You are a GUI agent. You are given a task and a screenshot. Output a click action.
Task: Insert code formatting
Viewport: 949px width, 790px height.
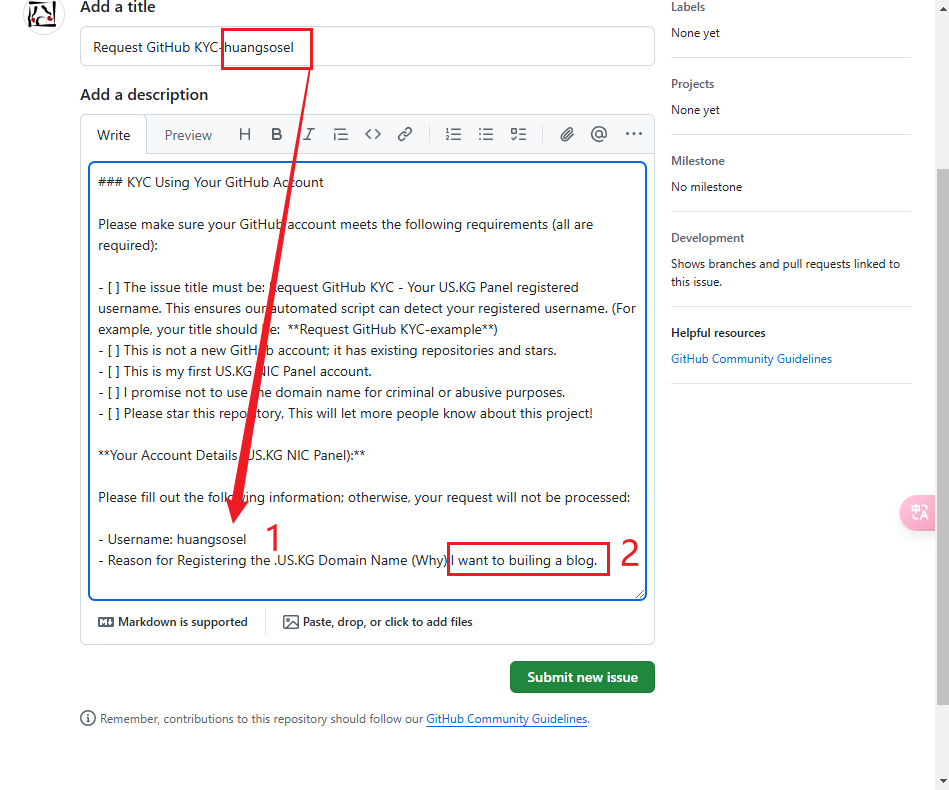(x=373, y=134)
